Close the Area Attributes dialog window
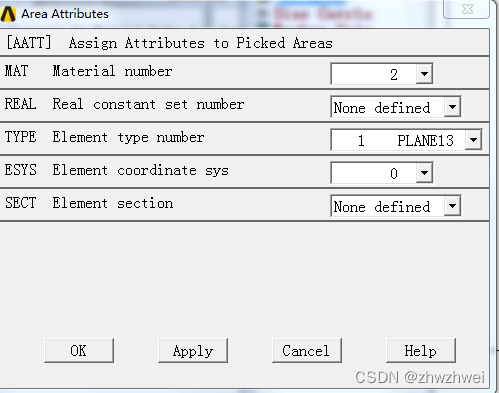Viewport: 499px width, 393px height. tap(467, 9)
